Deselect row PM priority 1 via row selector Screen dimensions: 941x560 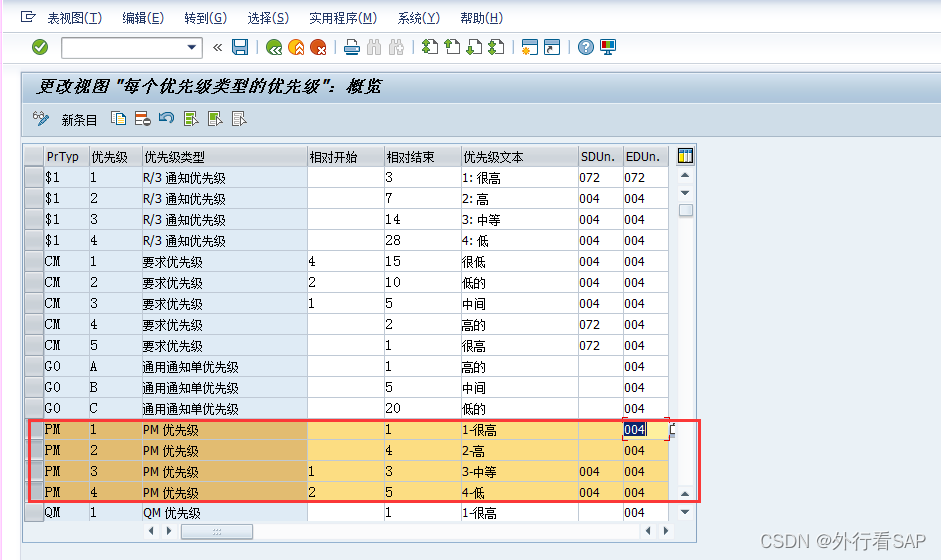point(35,429)
